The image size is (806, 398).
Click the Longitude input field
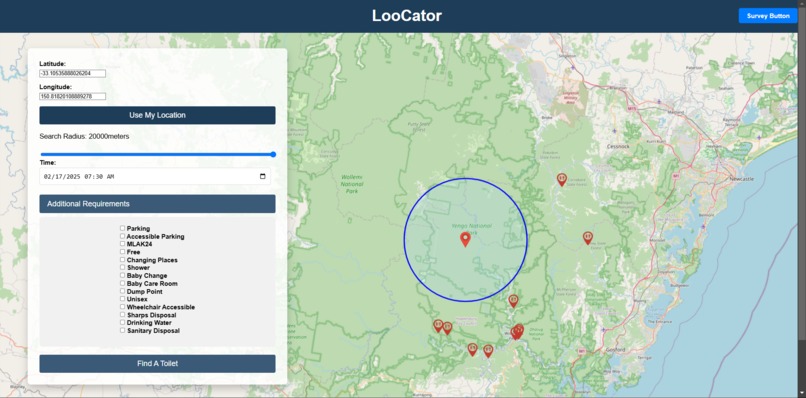(x=72, y=97)
